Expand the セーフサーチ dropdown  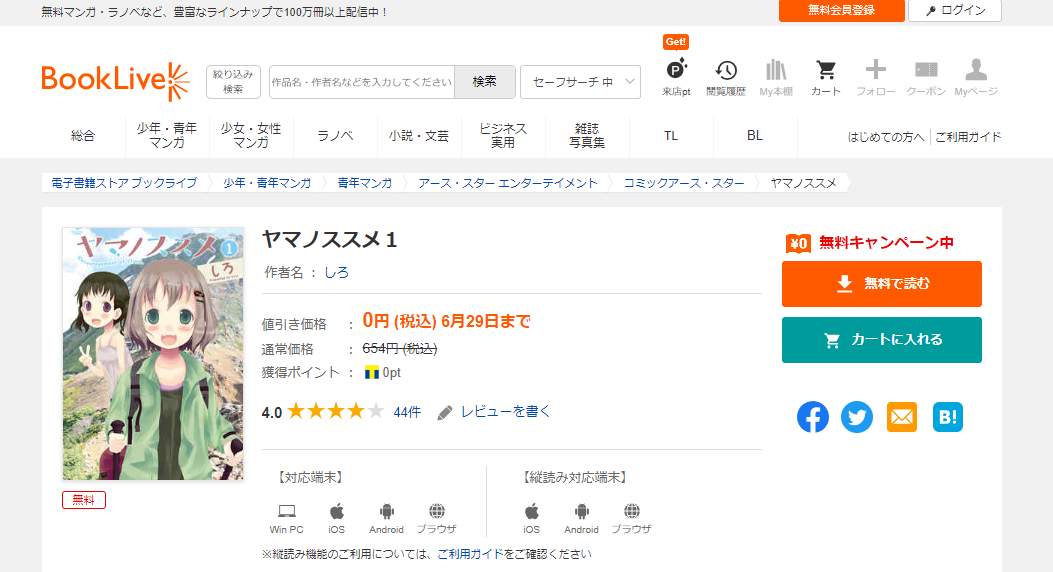580,82
